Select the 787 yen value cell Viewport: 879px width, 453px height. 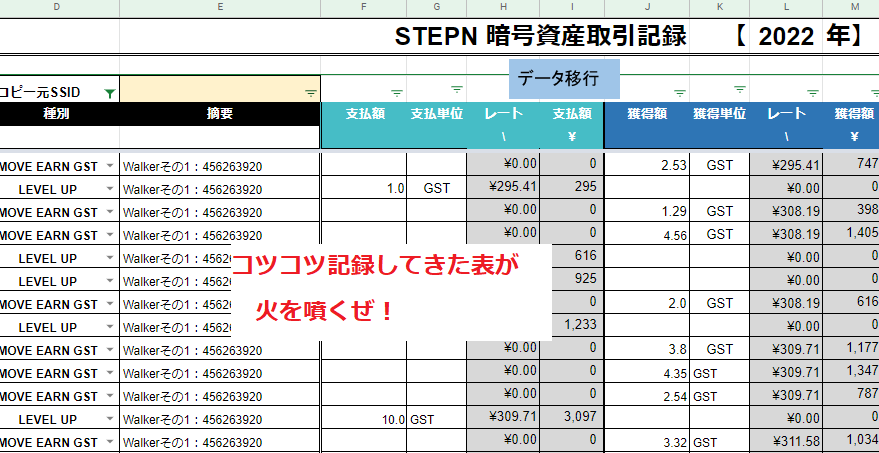click(851, 394)
